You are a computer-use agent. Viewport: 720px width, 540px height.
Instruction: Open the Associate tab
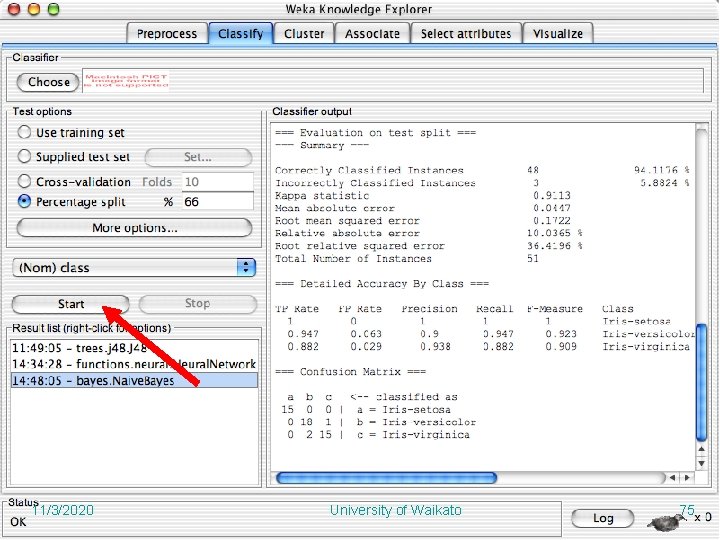pyautogui.click(x=372, y=34)
